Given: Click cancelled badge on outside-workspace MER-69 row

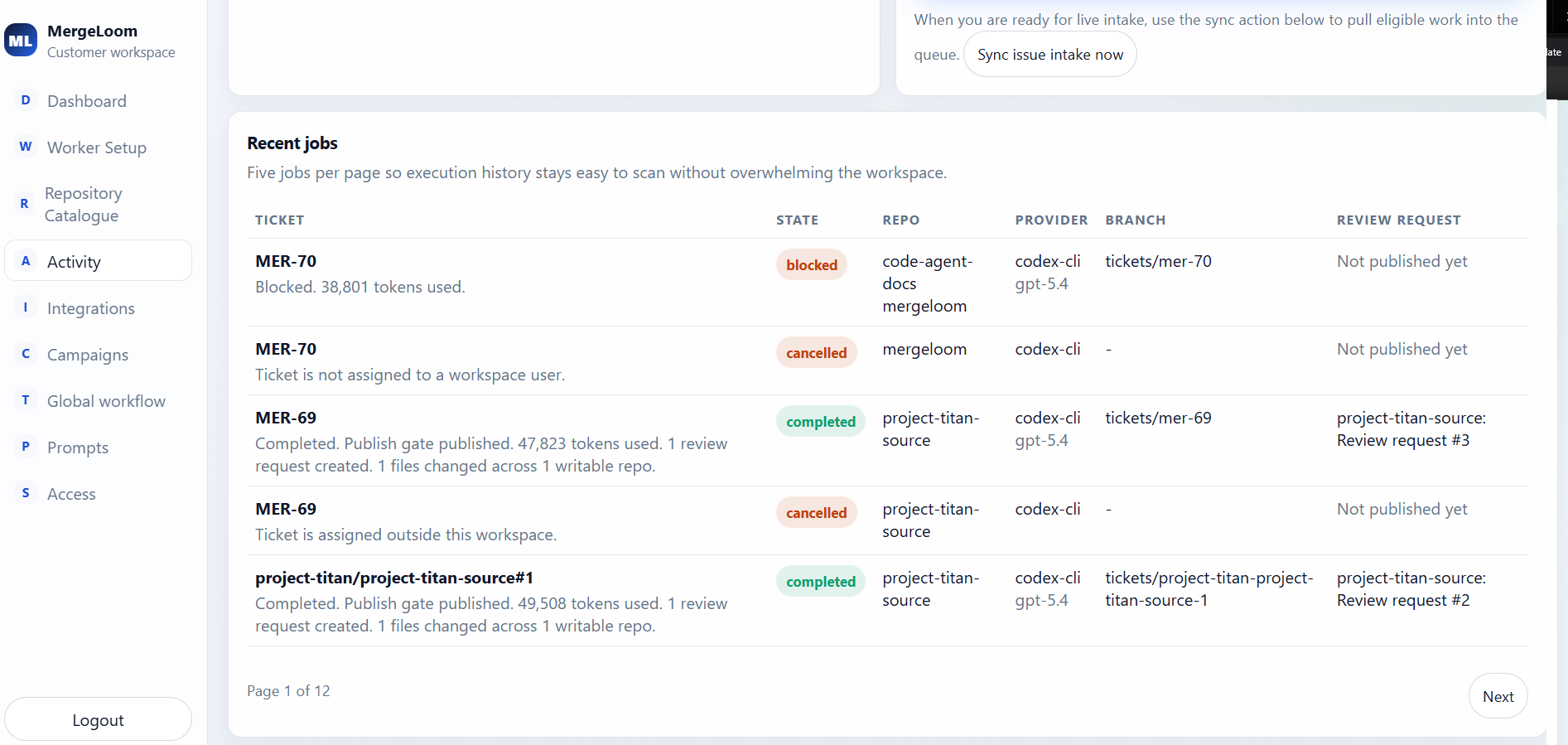Looking at the screenshot, I should [816, 513].
